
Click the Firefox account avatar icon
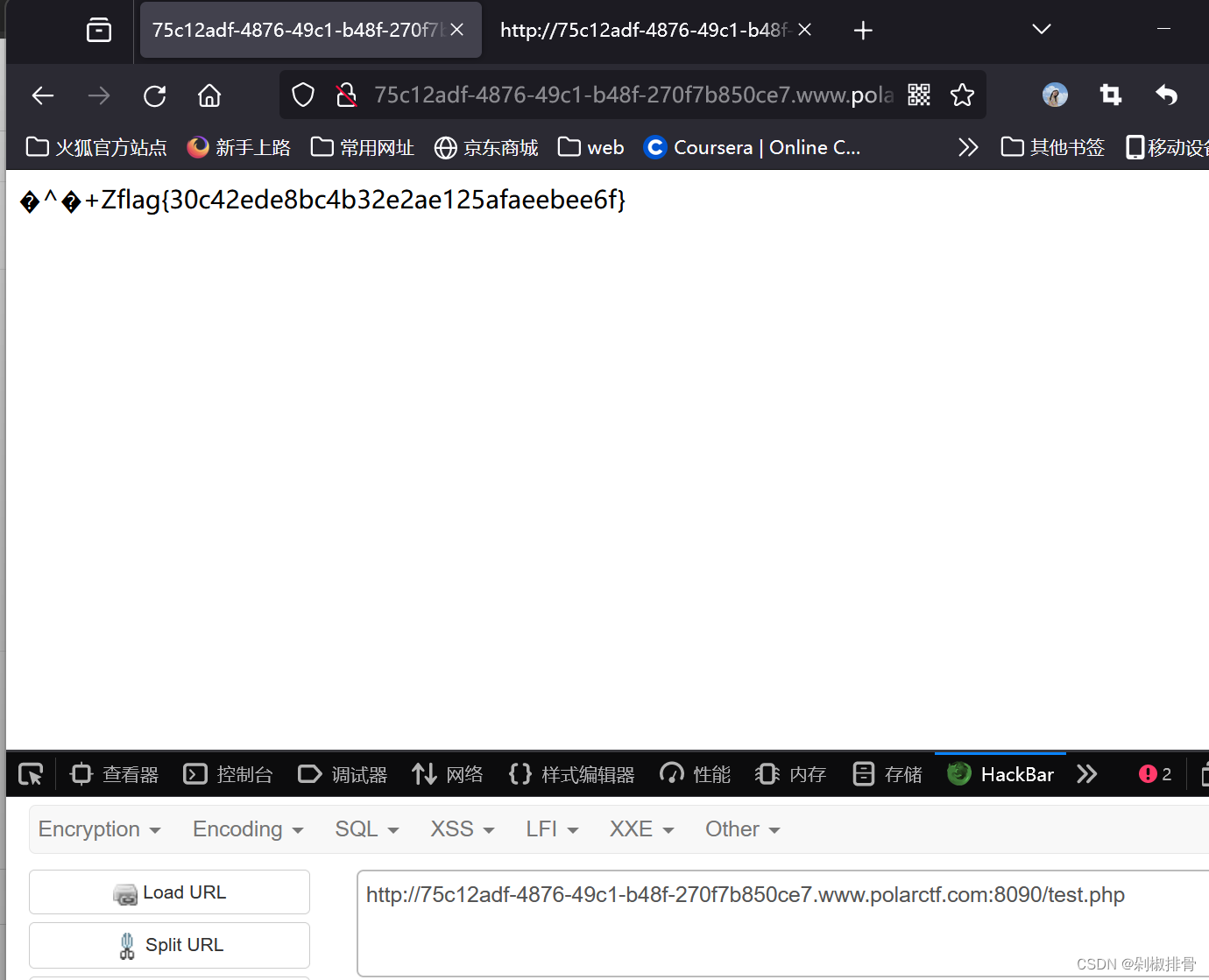point(1055,95)
